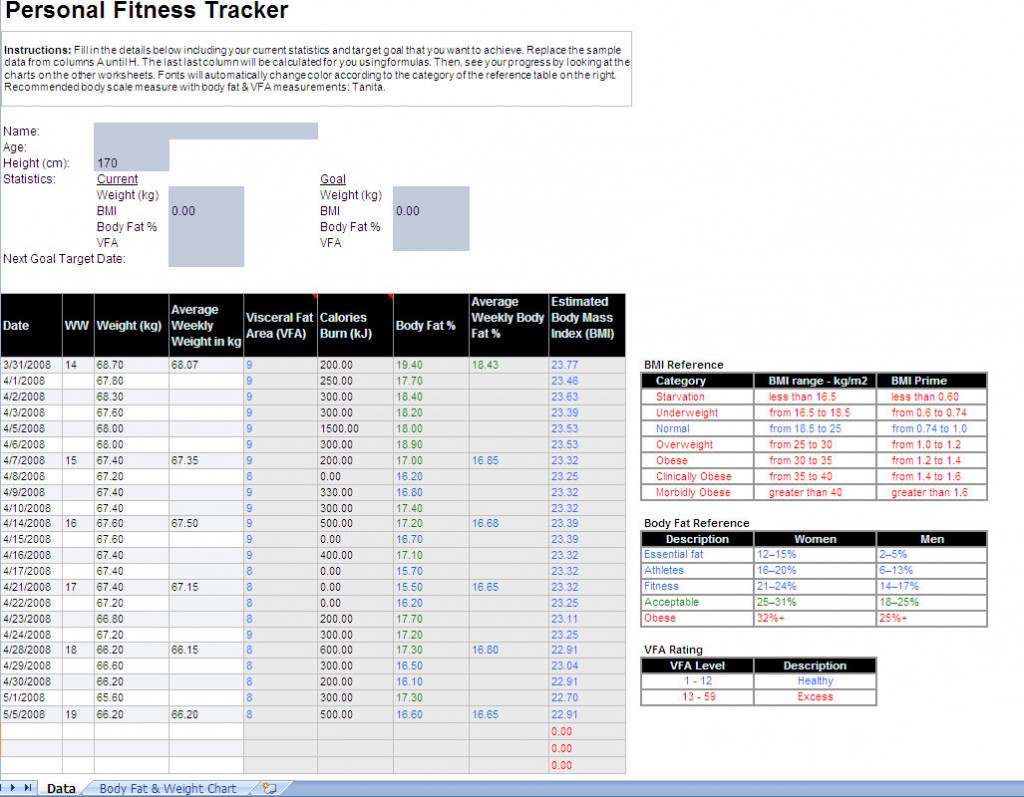Click the Insert Worksheet icon beside sheet tabs

click(270, 789)
